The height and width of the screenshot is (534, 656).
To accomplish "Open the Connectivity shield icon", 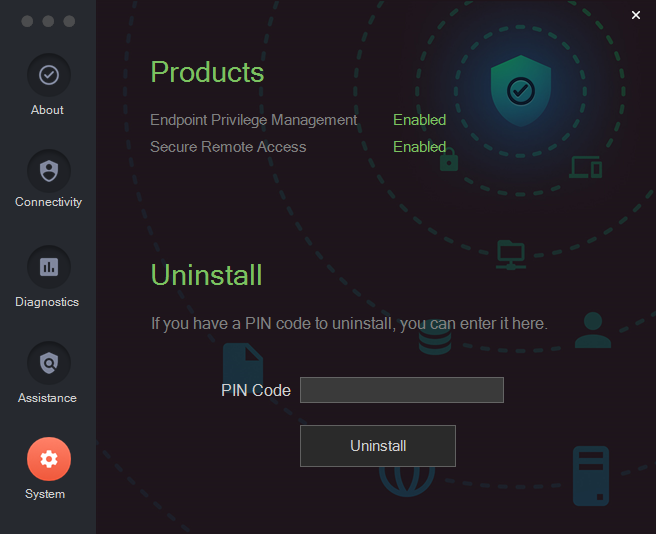I will pyautogui.click(x=49, y=171).
